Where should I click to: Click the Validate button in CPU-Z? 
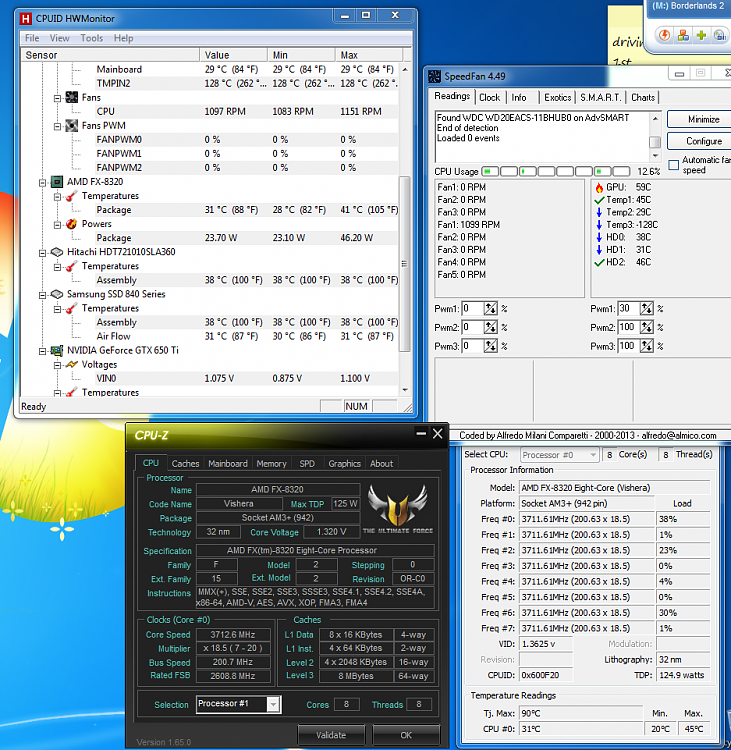(331, 735)
